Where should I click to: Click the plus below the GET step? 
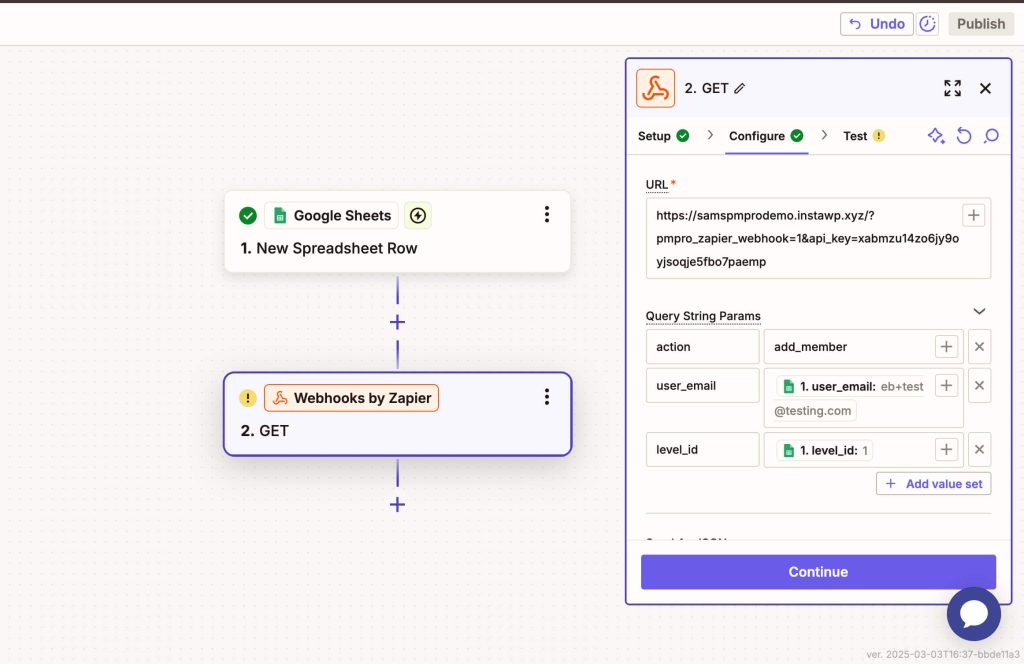(397, 505)
